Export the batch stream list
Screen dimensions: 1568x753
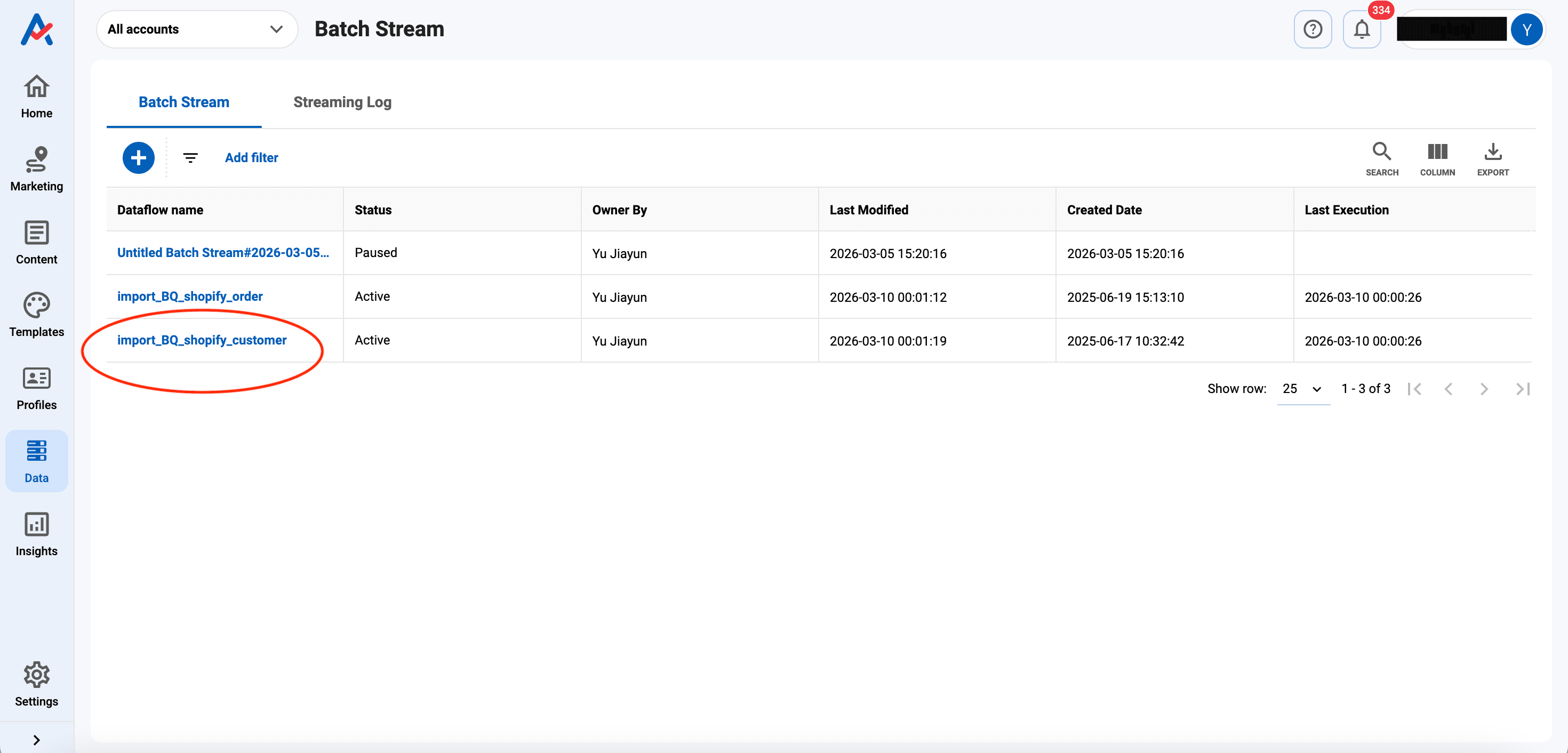(x=1492, y=158)
